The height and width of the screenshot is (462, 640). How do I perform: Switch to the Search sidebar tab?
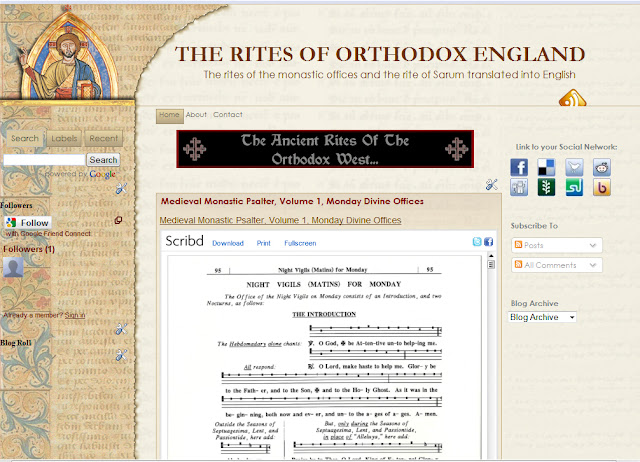click(x=24, y=138)
